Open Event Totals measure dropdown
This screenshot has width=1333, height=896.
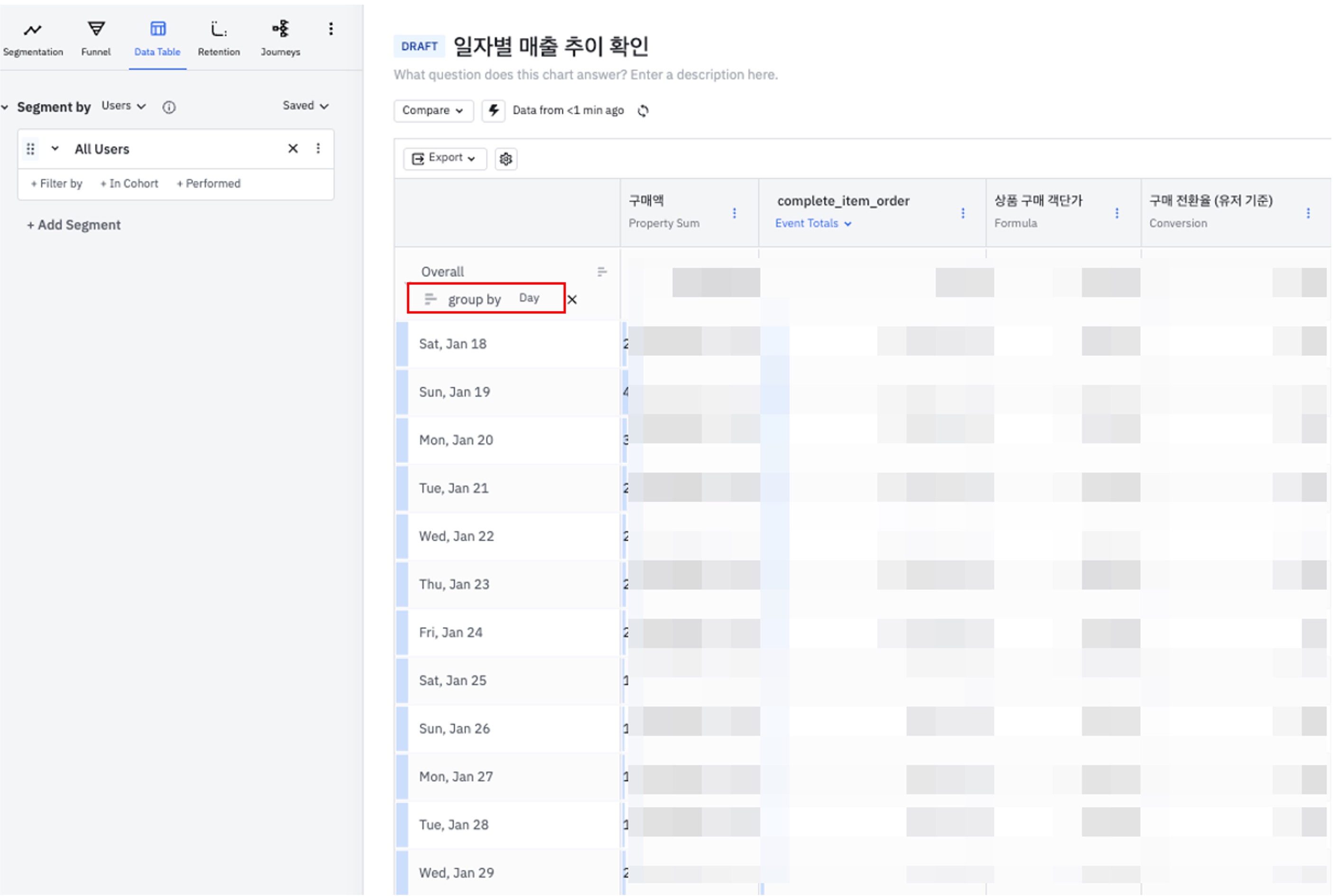[x=812, y=224]
